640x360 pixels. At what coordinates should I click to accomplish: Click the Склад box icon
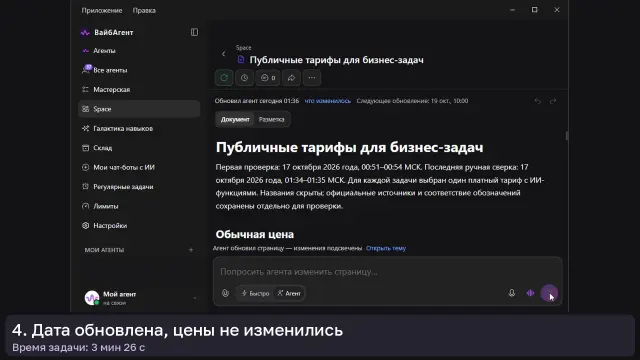pos(85,148)
